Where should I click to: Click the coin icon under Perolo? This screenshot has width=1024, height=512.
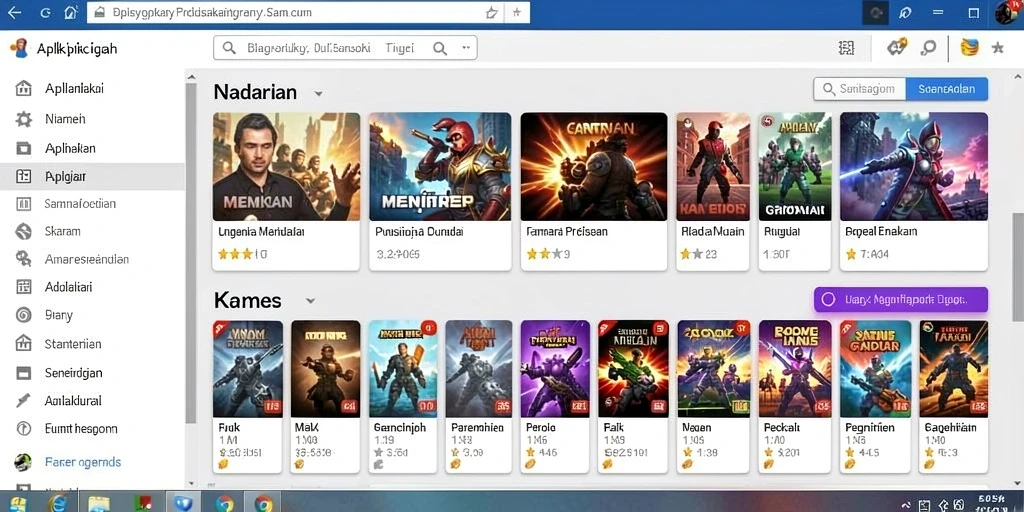(530, 464)
